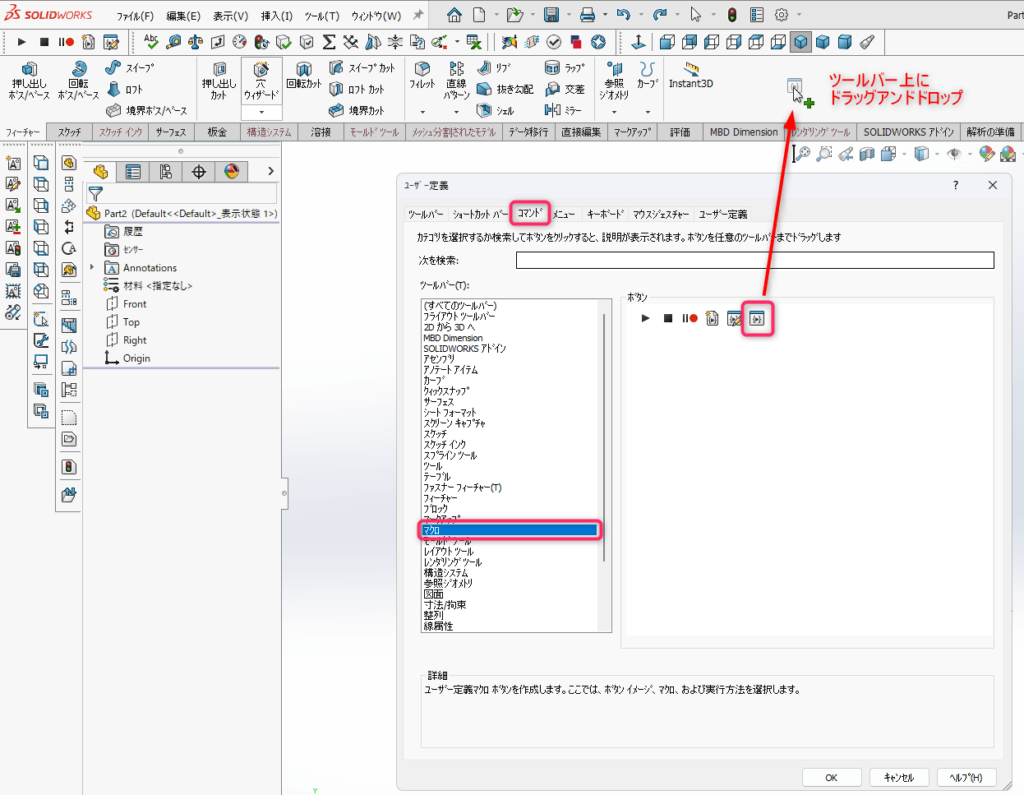Select the Instant3D ruler icon

(691, 68)
